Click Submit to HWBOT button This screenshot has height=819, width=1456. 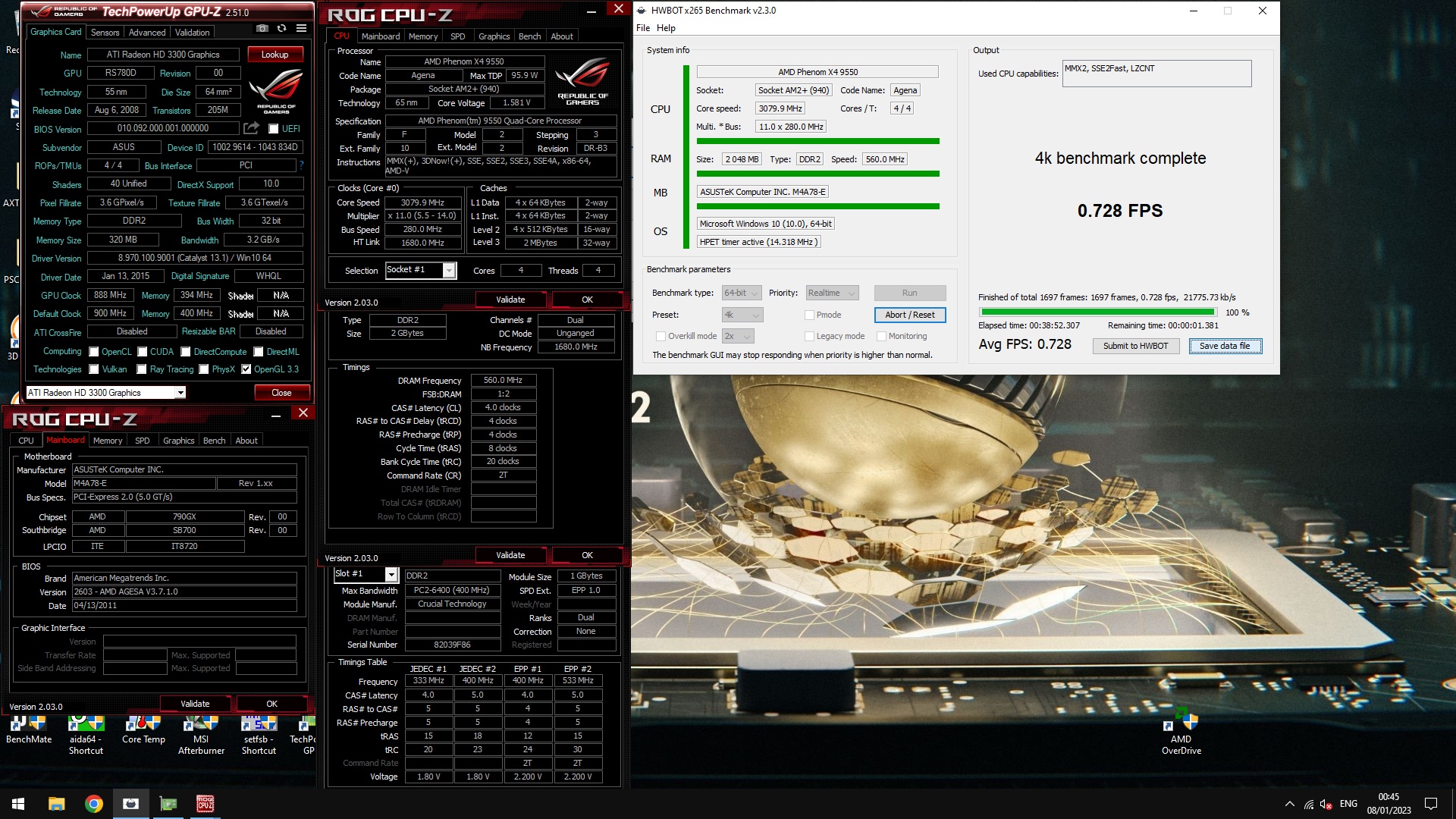tap(1135, 346)
